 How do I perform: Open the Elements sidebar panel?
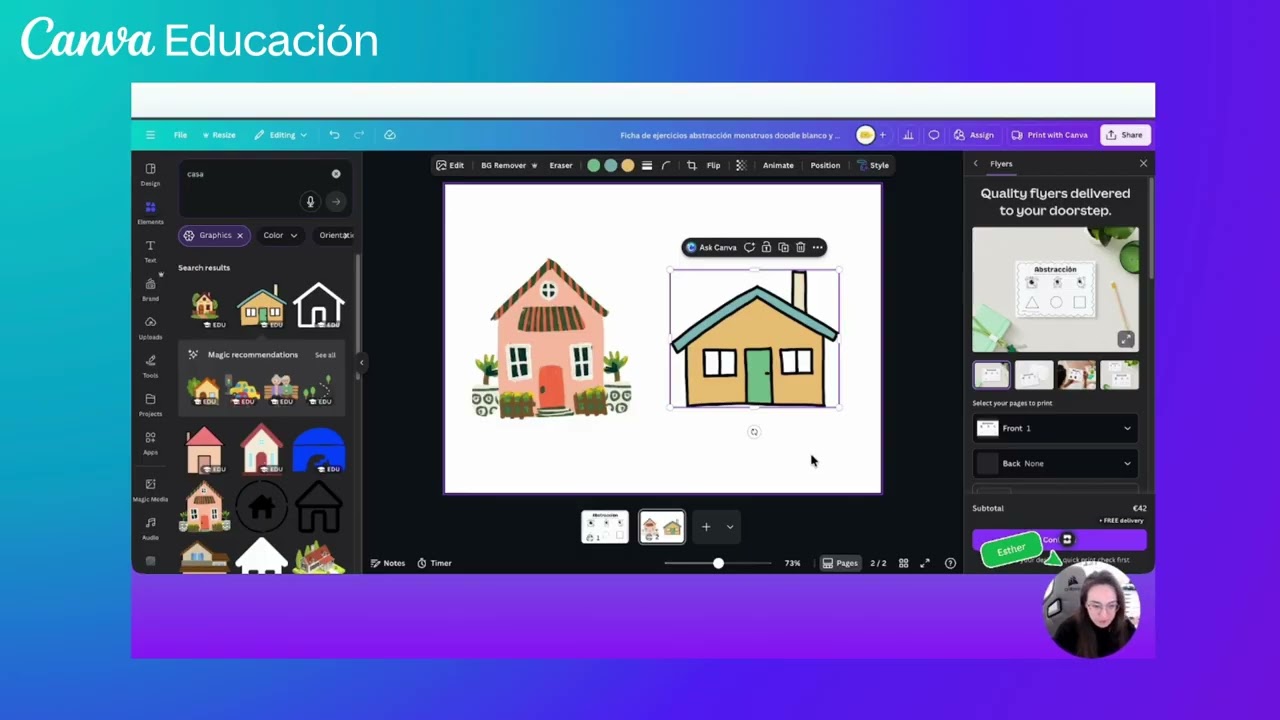150,212
